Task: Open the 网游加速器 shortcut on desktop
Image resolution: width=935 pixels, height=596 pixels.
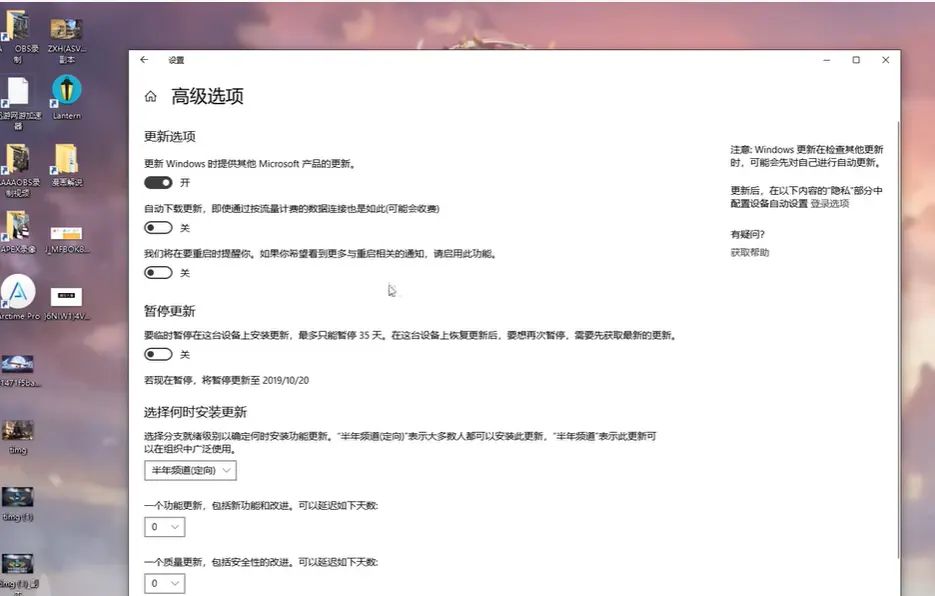Action: [18, 103]
